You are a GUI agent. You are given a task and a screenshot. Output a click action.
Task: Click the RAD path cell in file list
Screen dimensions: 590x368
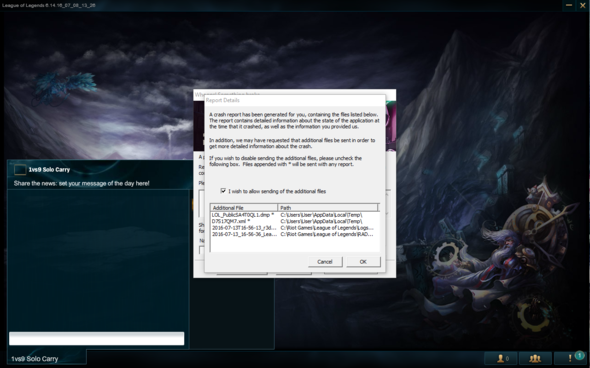coord(327,234)
